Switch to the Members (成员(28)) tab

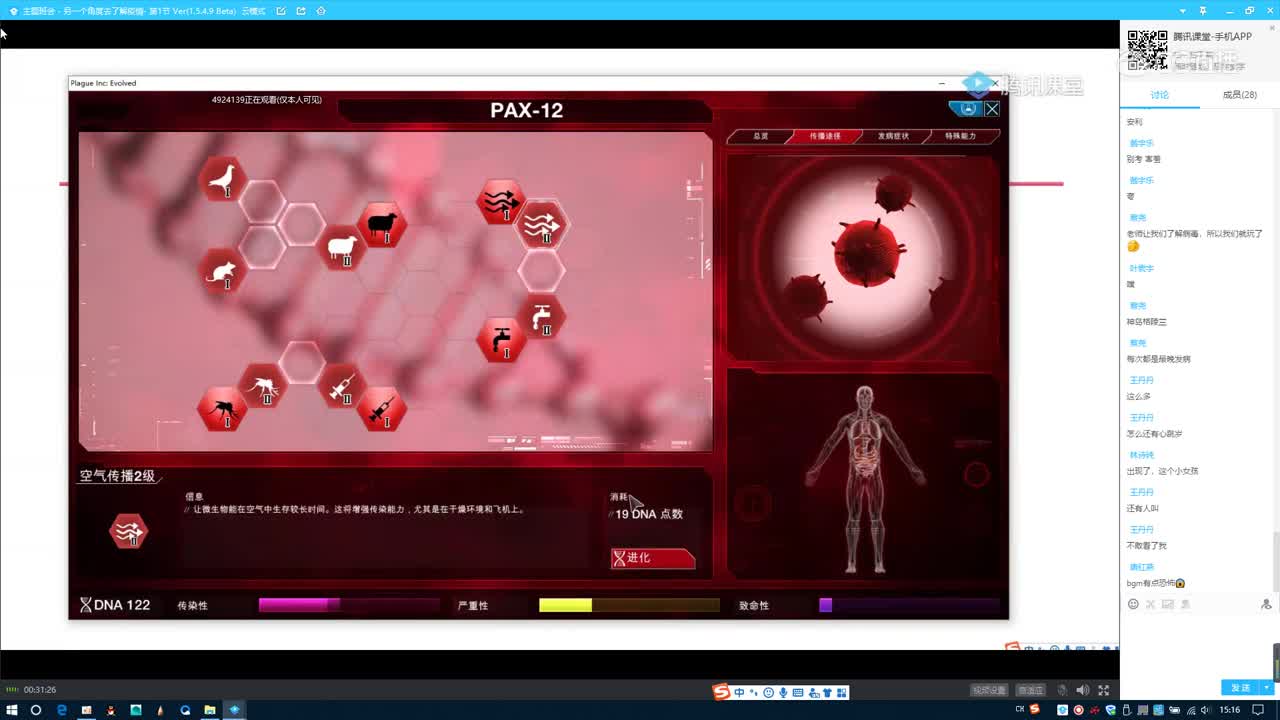pos(1239,95)
